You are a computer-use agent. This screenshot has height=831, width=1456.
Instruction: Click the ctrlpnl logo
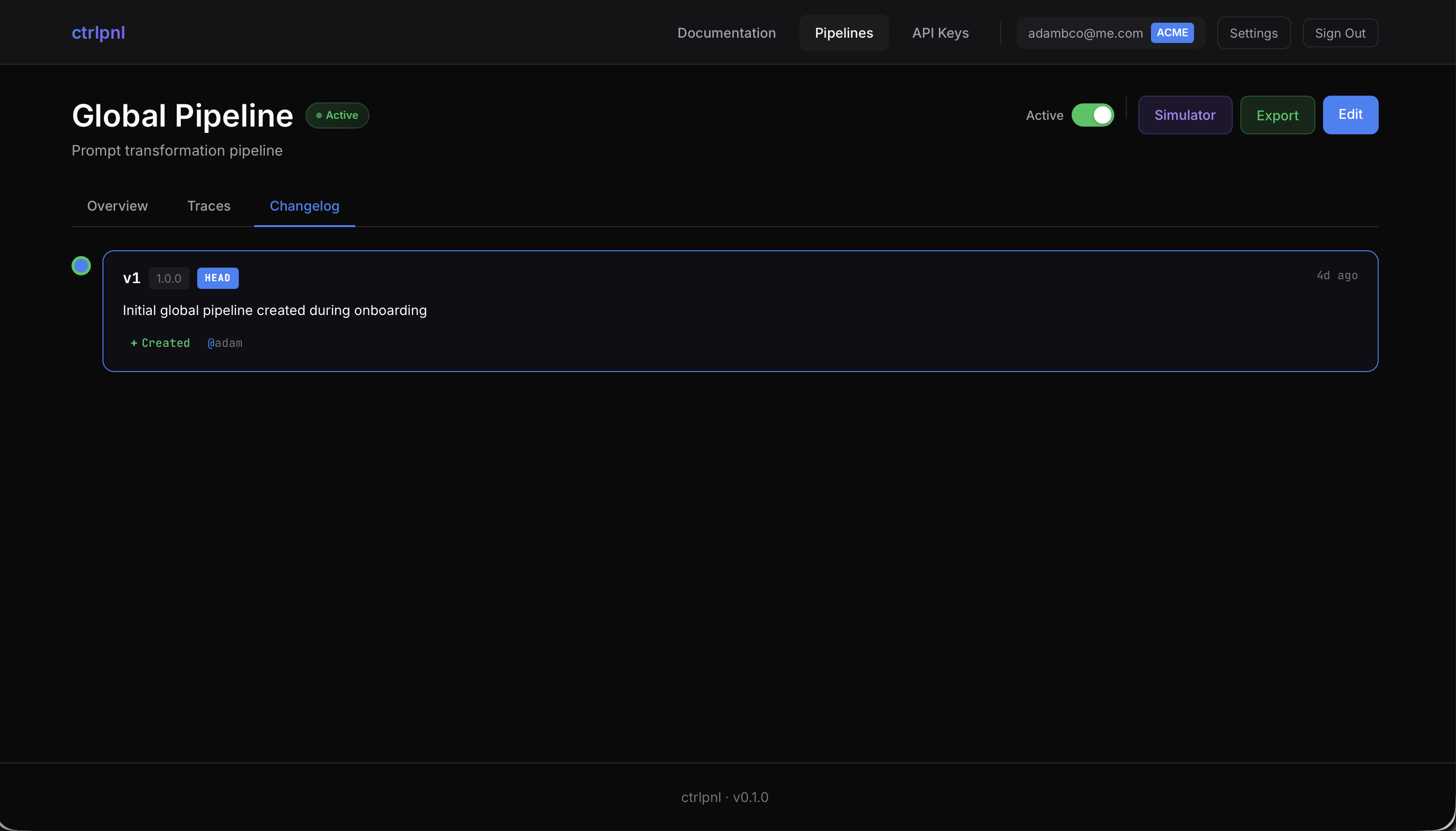[98, 32]
